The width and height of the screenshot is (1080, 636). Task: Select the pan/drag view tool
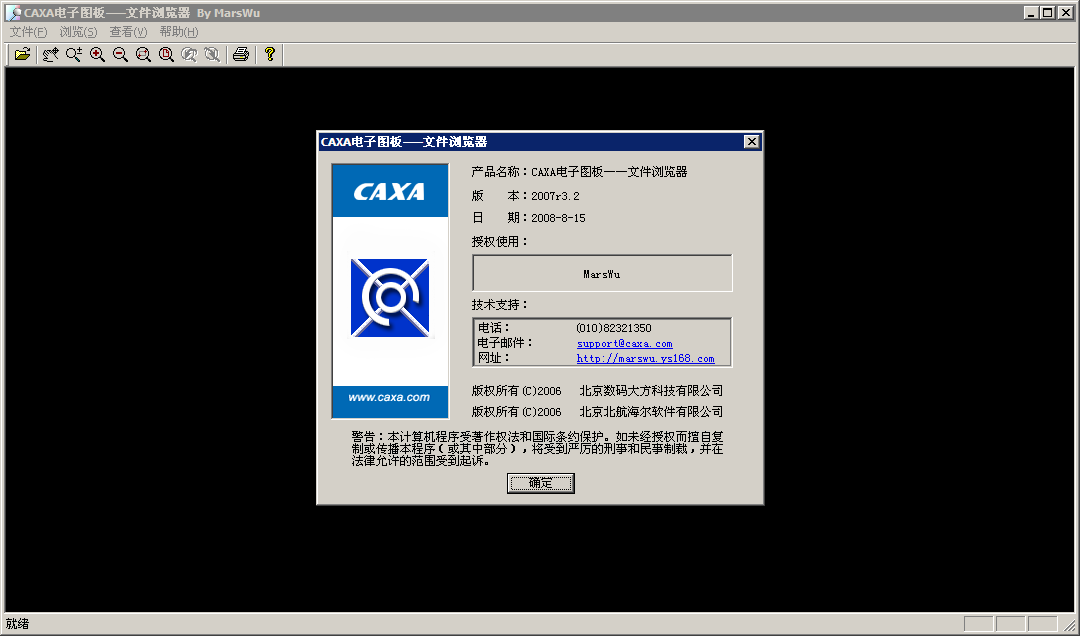pyautogui.click(x=50, y=54)
